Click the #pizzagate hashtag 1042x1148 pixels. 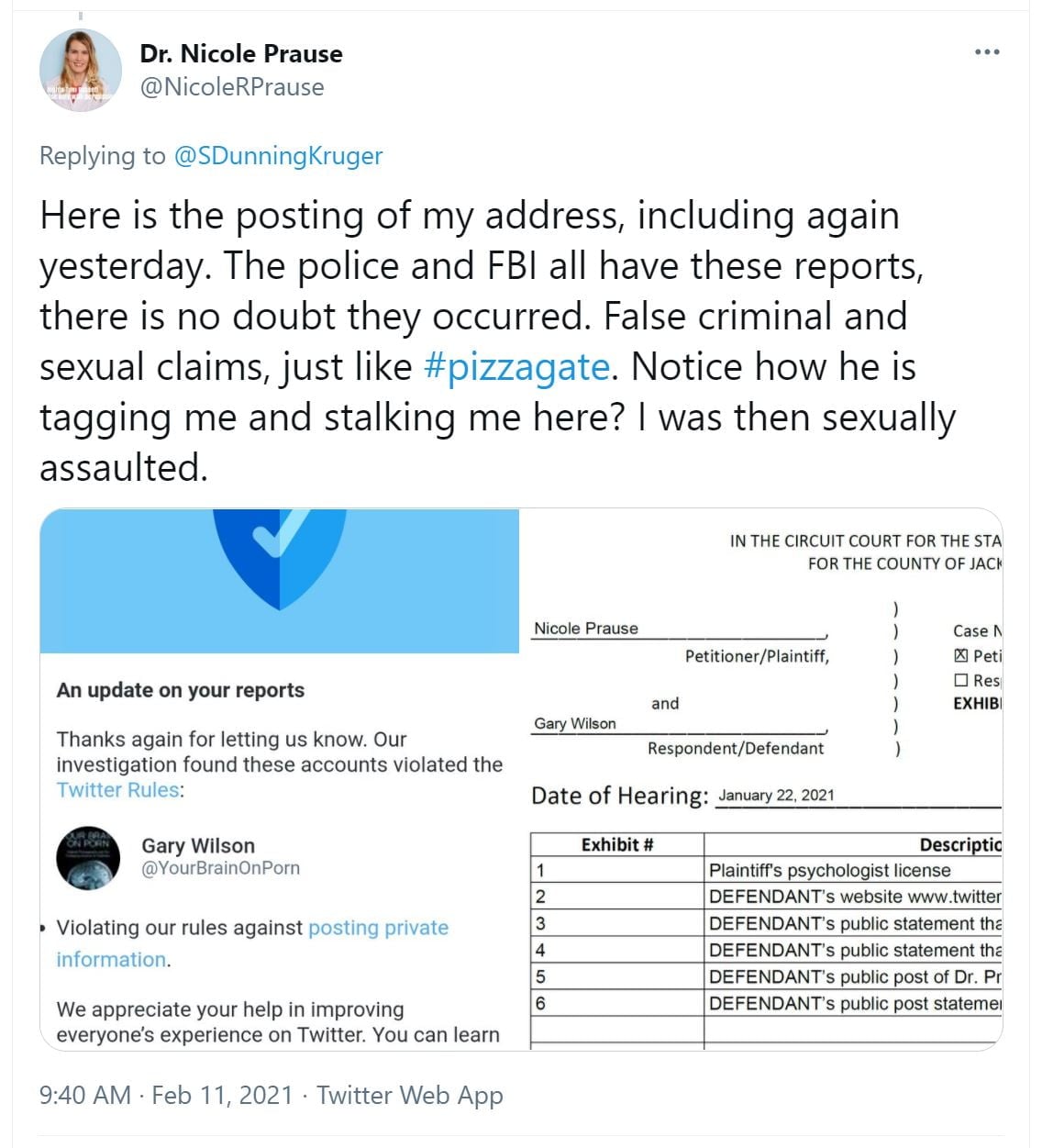pyautogui.click(x=516, y=366)
